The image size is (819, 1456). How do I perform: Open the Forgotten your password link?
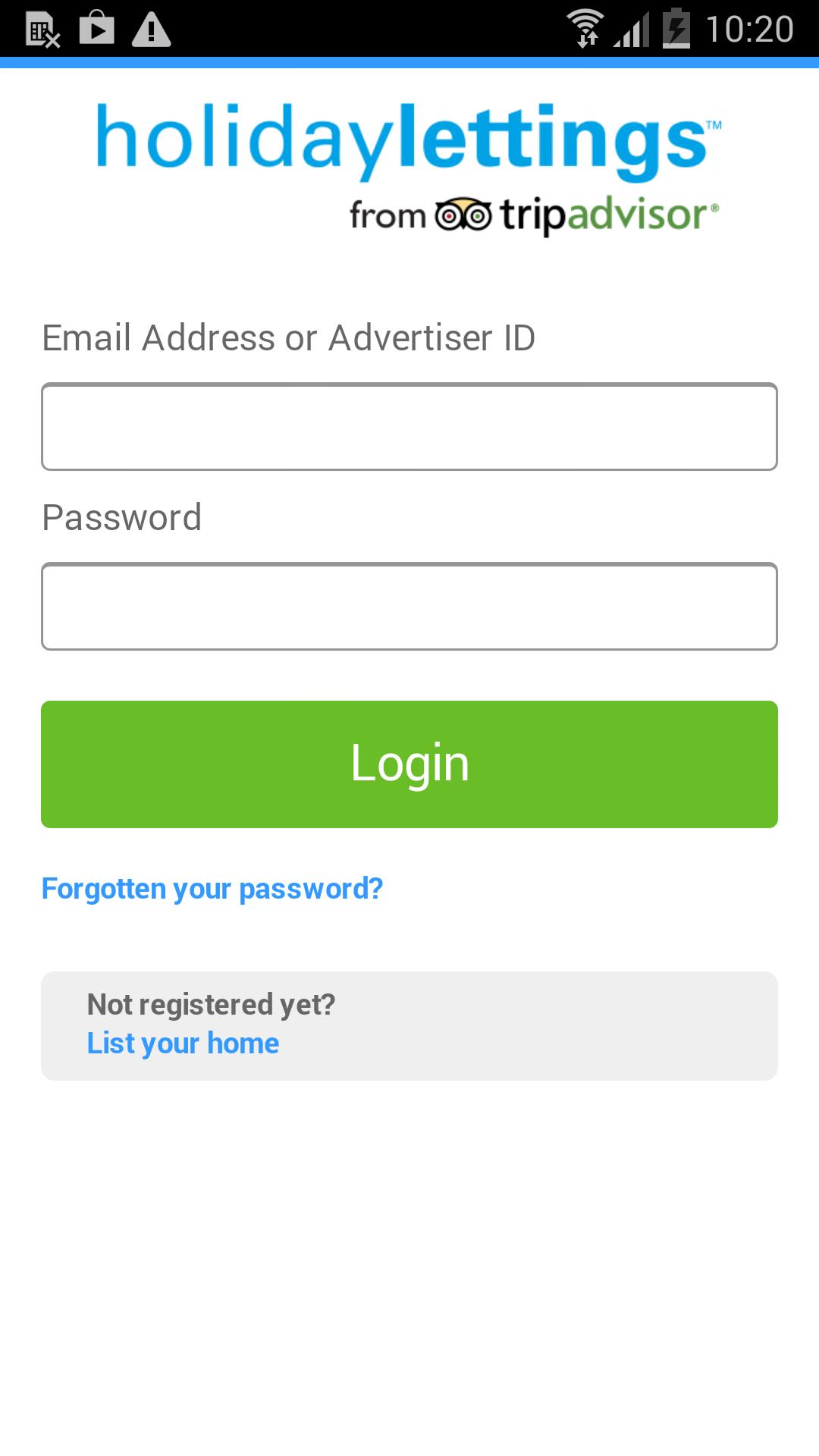212,889
